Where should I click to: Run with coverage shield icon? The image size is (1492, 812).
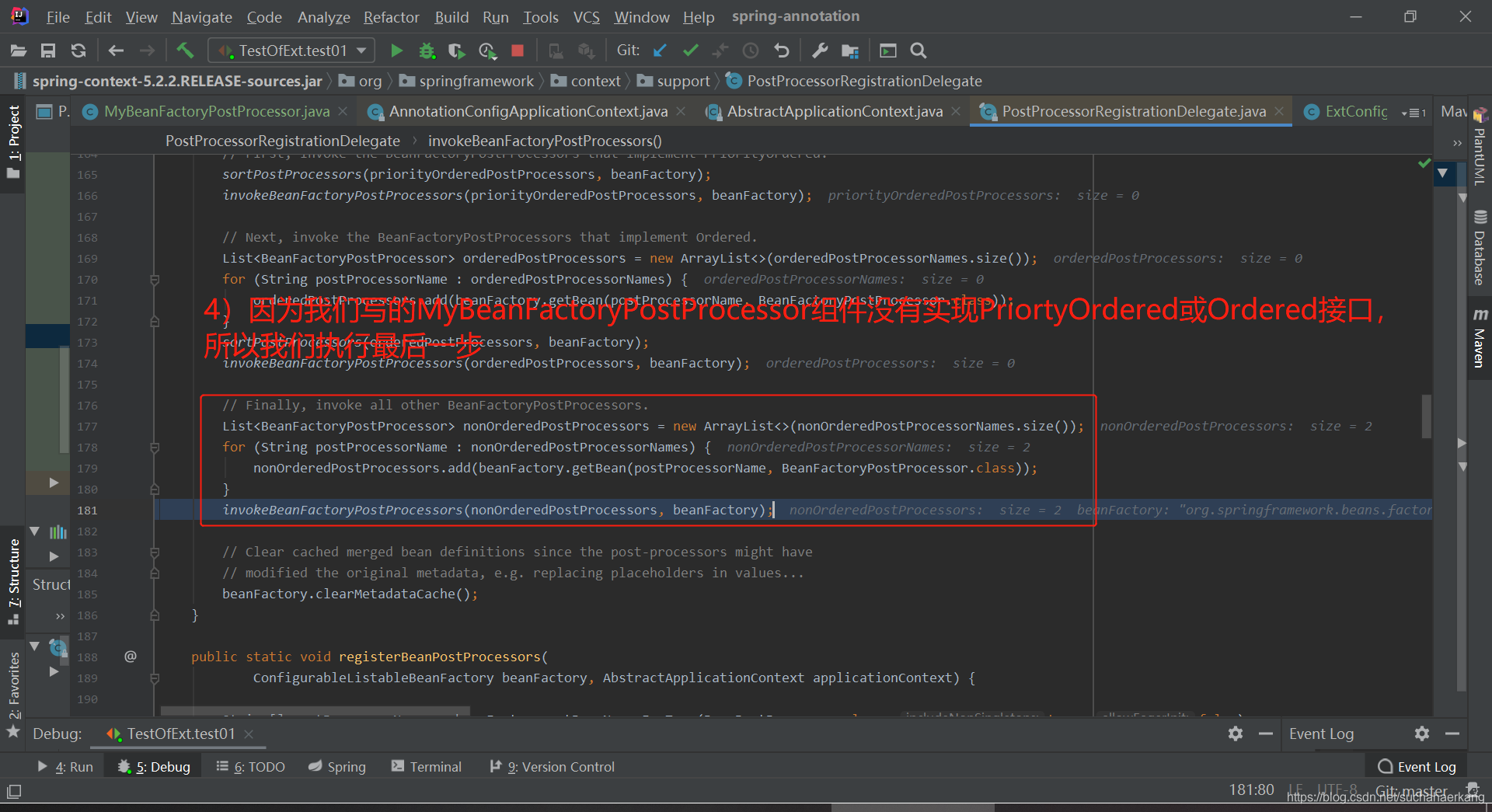click(457, 51)
